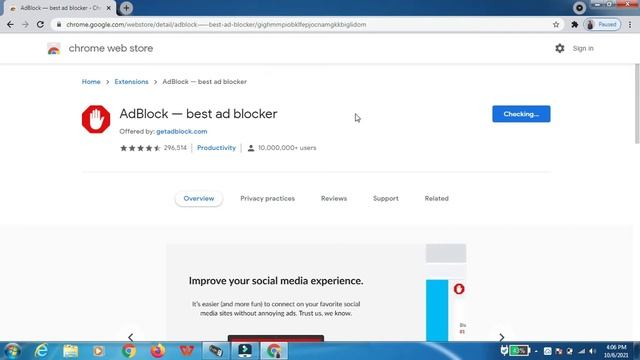Open the Paused profile menu

coord(602,24)
